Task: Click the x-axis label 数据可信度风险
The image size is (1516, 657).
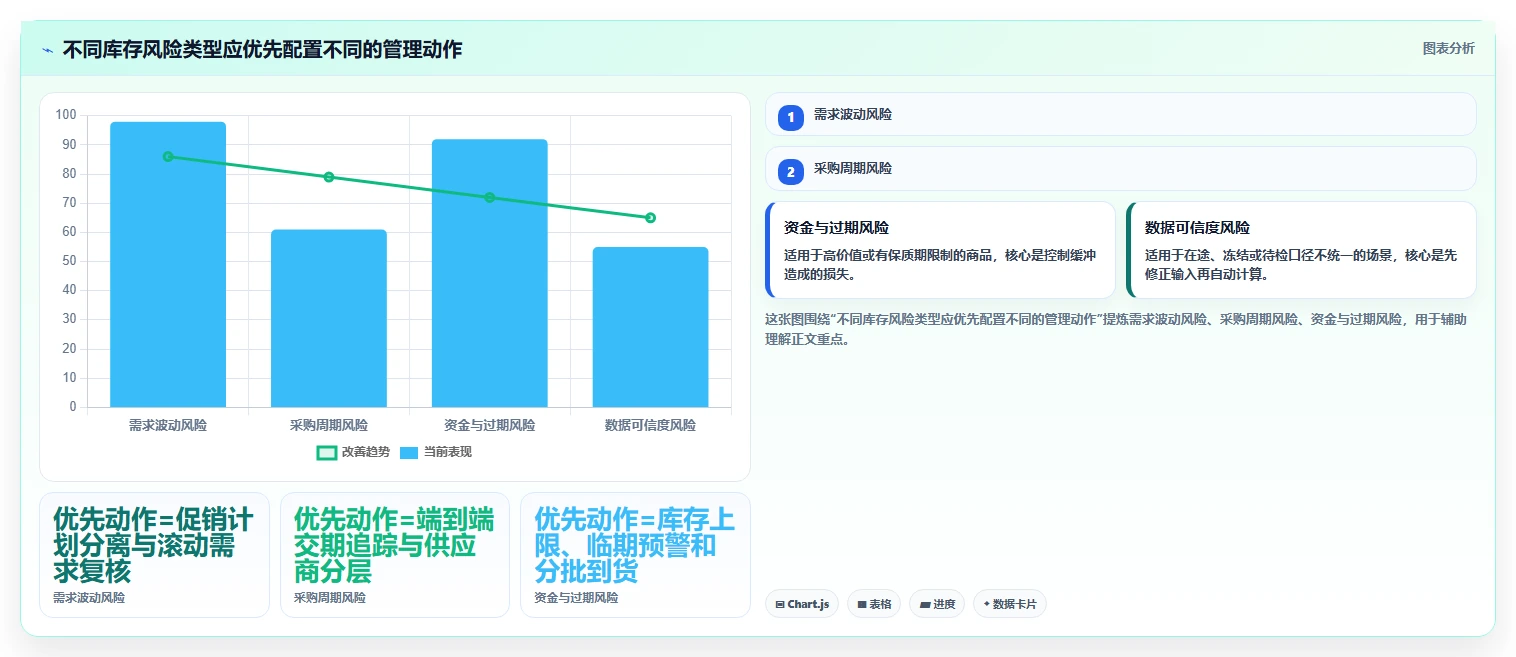Action: tap(650, 425)
